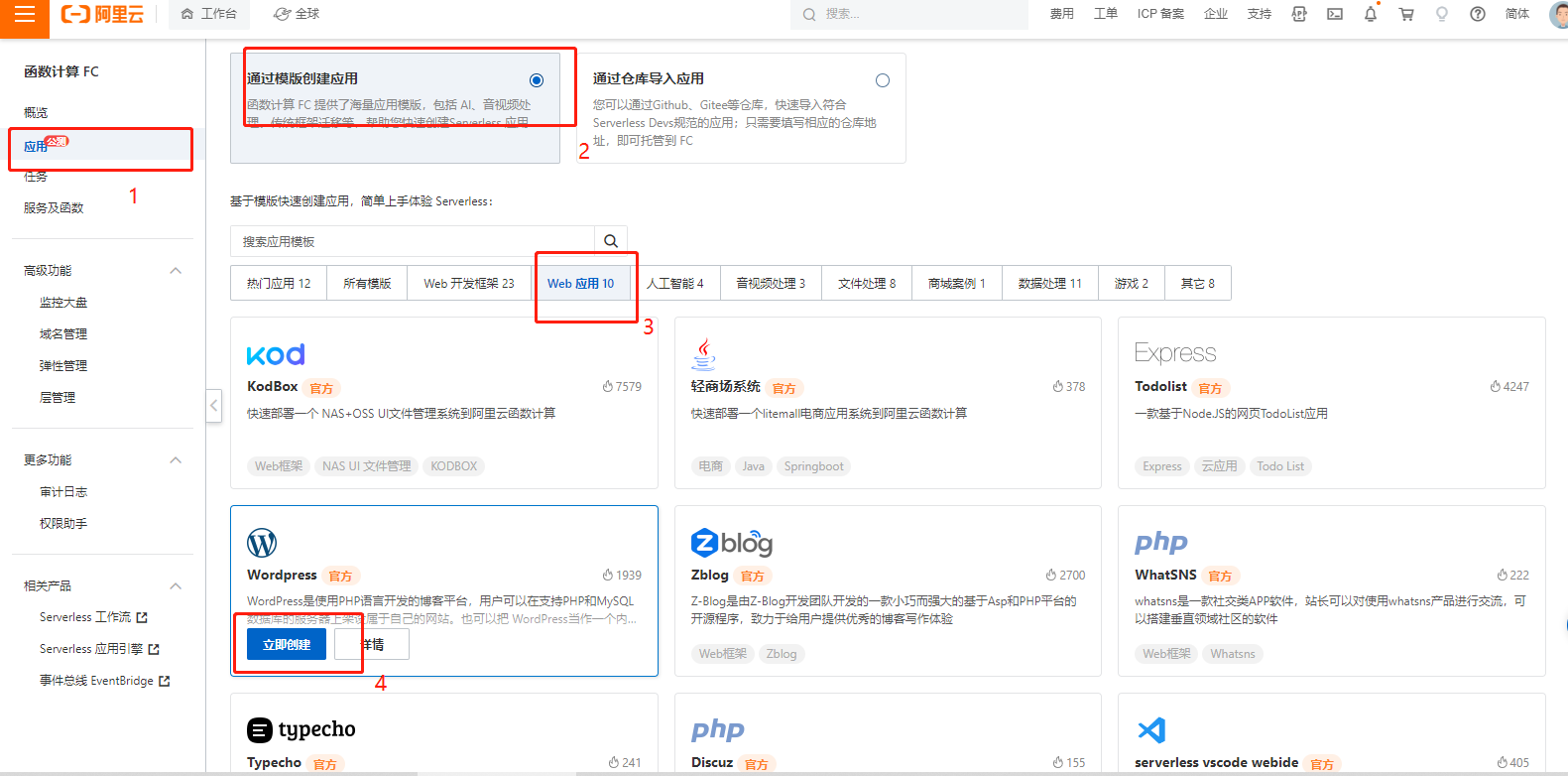
Task: Open 服务及函数 in the sidebar
Action: (x=54, y=208)
